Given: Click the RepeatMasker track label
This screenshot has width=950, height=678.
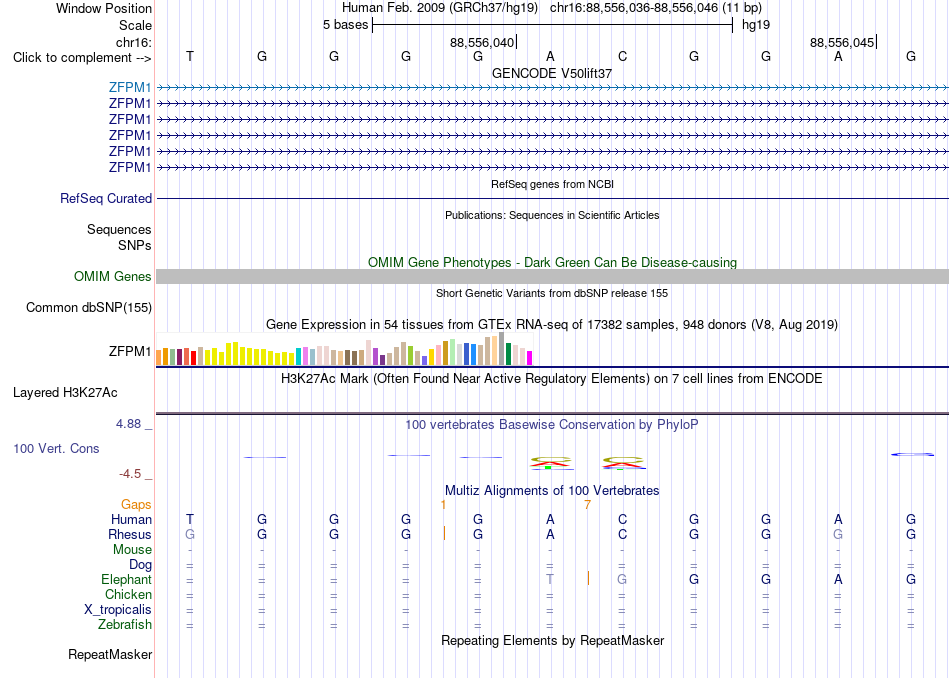Looking at the screenshot, I should click(110, 655).
